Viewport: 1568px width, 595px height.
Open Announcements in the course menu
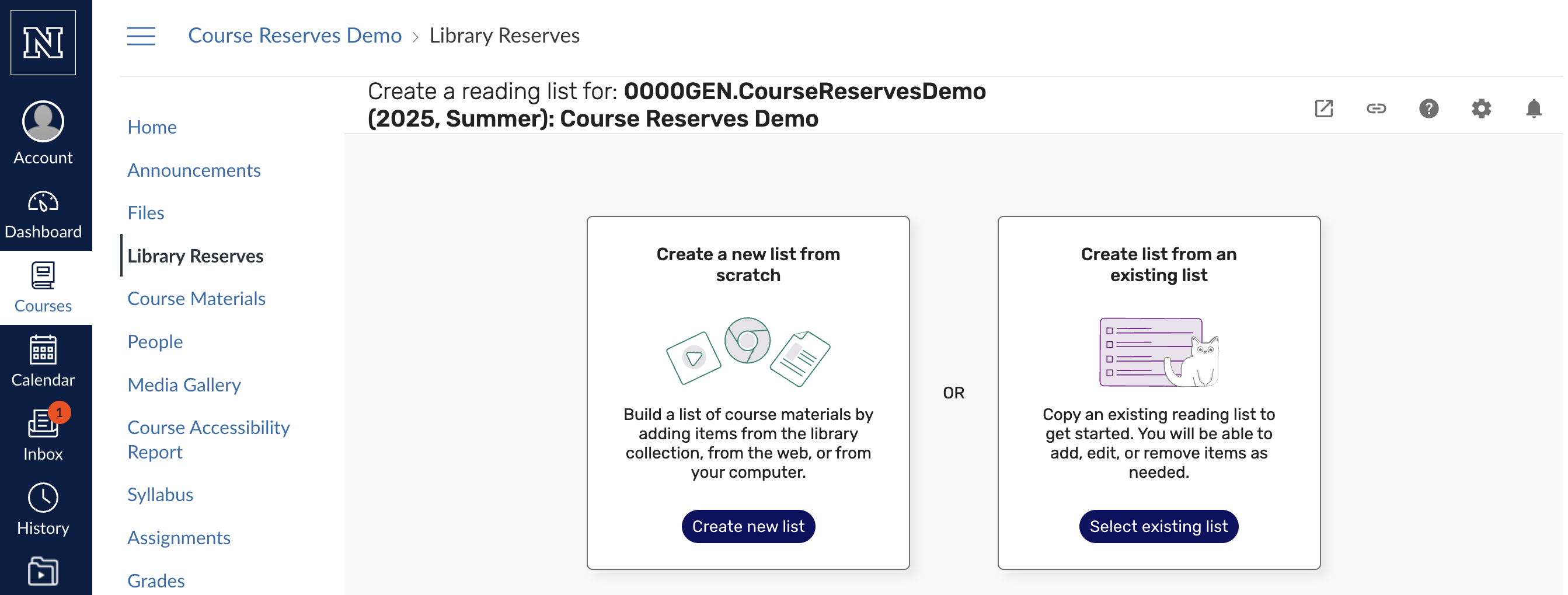point(194,170)
